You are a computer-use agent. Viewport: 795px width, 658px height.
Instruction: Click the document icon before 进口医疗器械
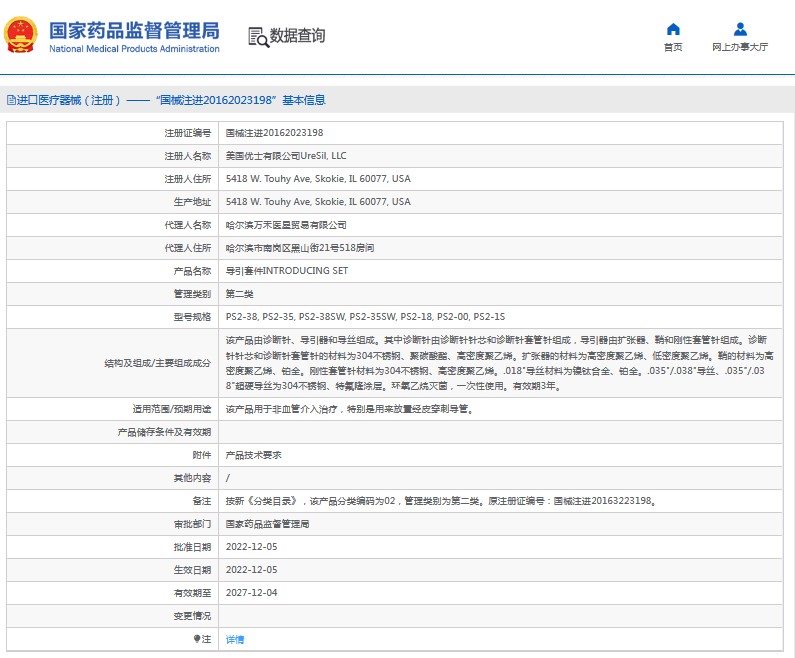coord(11,100)
